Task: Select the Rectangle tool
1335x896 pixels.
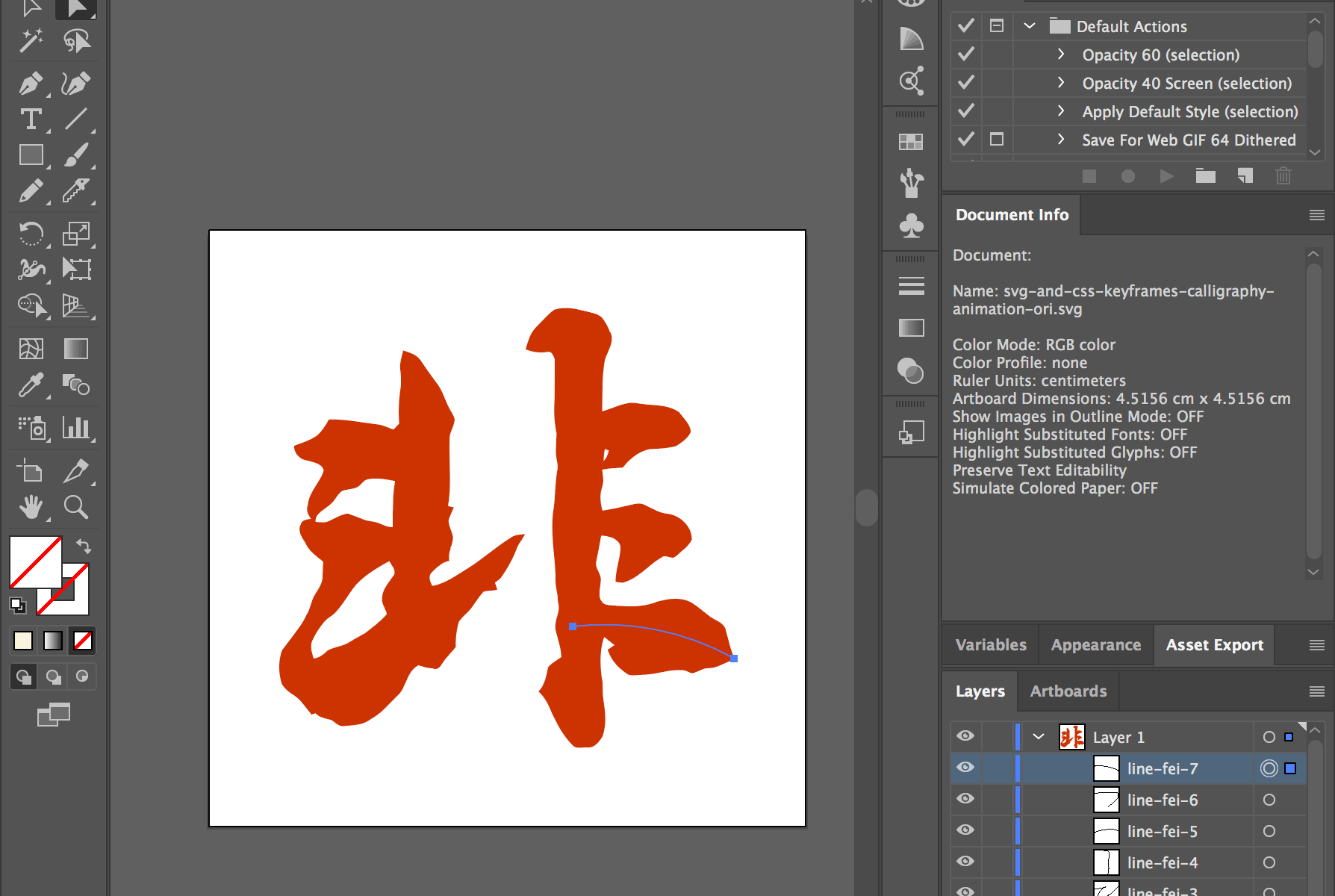Action: (31, 155)
